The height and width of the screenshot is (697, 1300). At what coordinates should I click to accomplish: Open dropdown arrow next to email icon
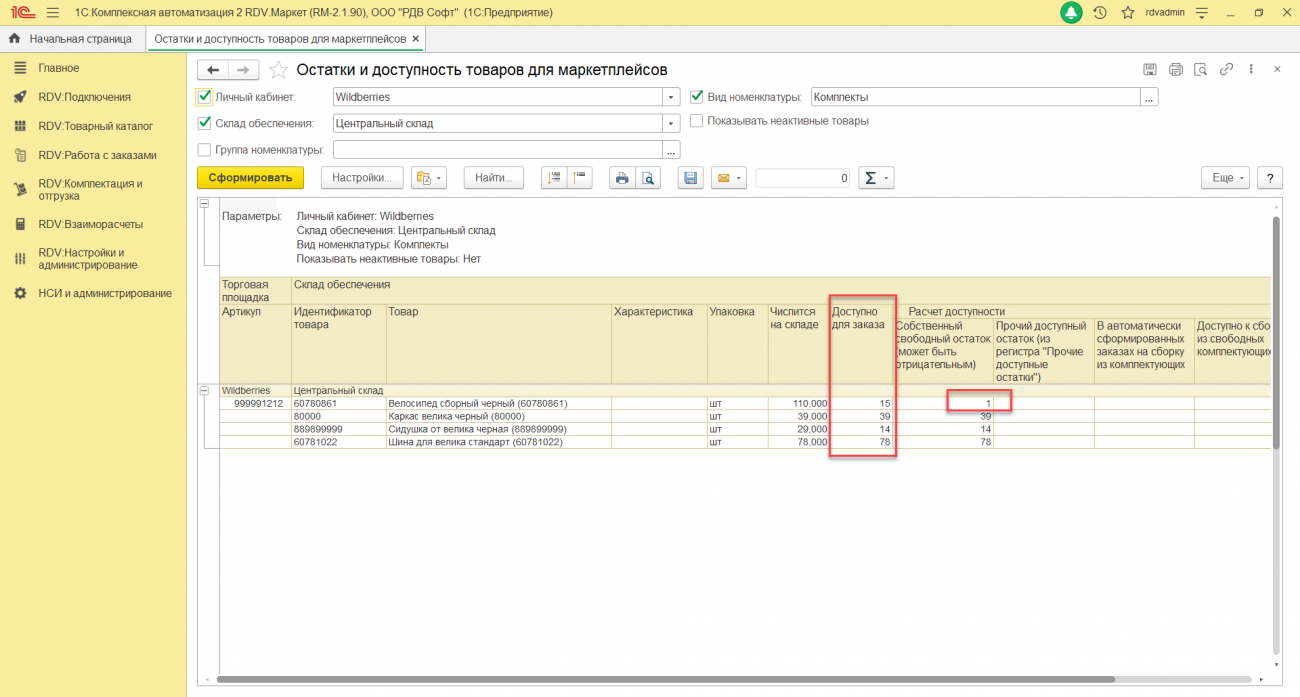coord(741,178)
